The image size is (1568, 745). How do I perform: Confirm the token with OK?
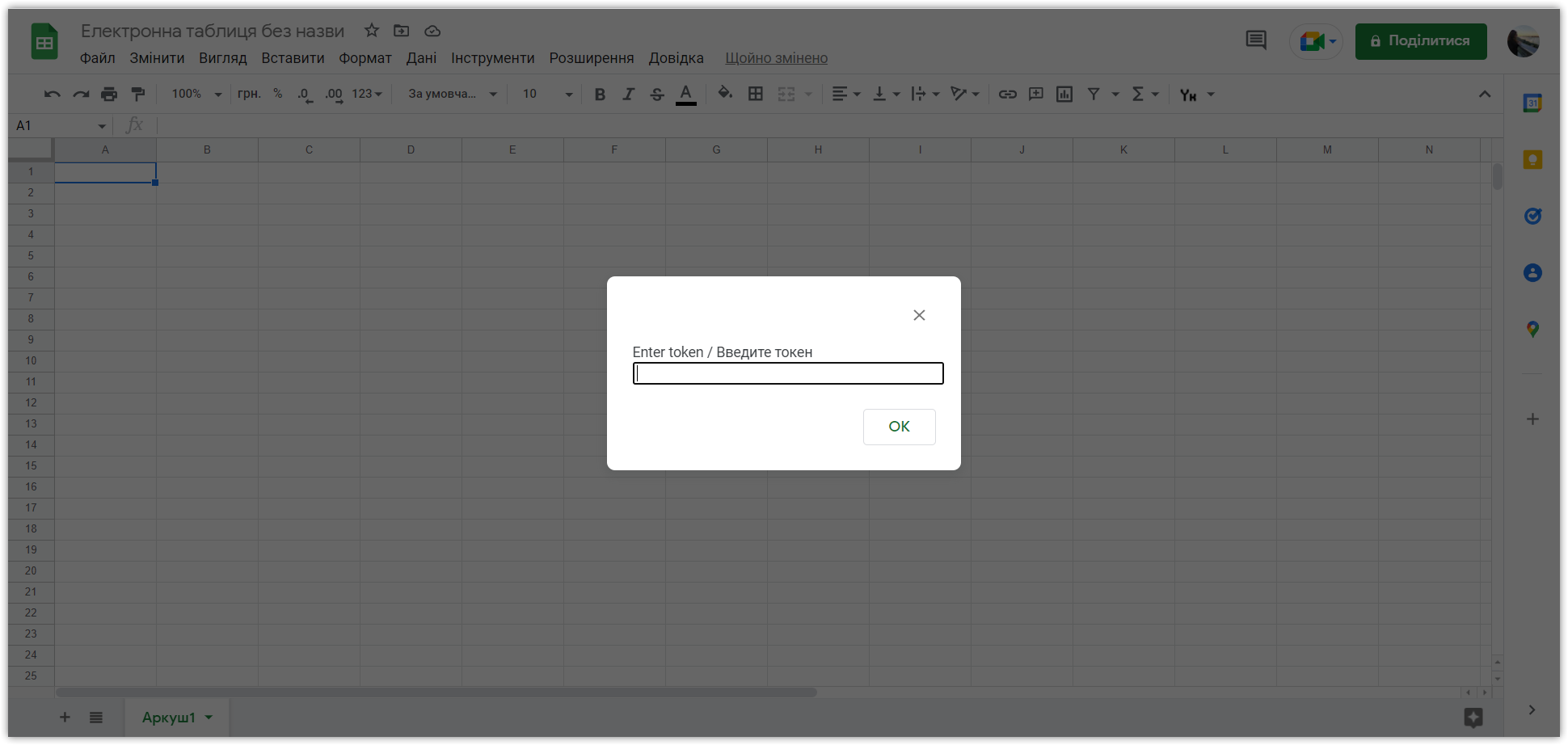(900, 427)
